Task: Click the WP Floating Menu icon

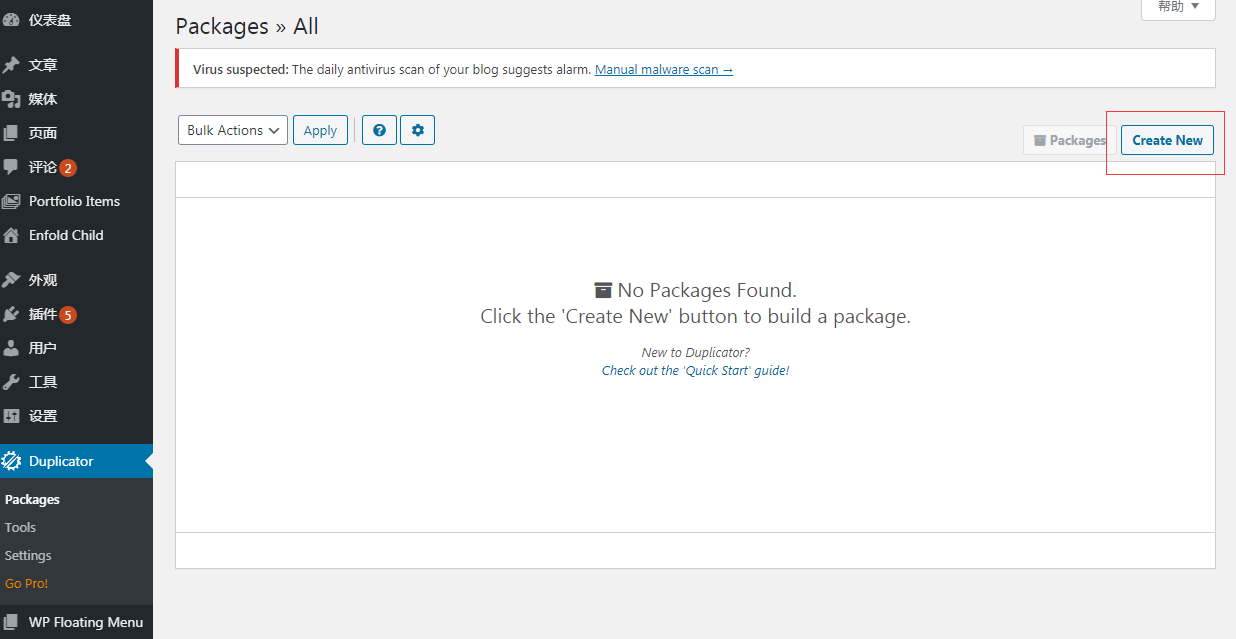Action: click(11, 622)
